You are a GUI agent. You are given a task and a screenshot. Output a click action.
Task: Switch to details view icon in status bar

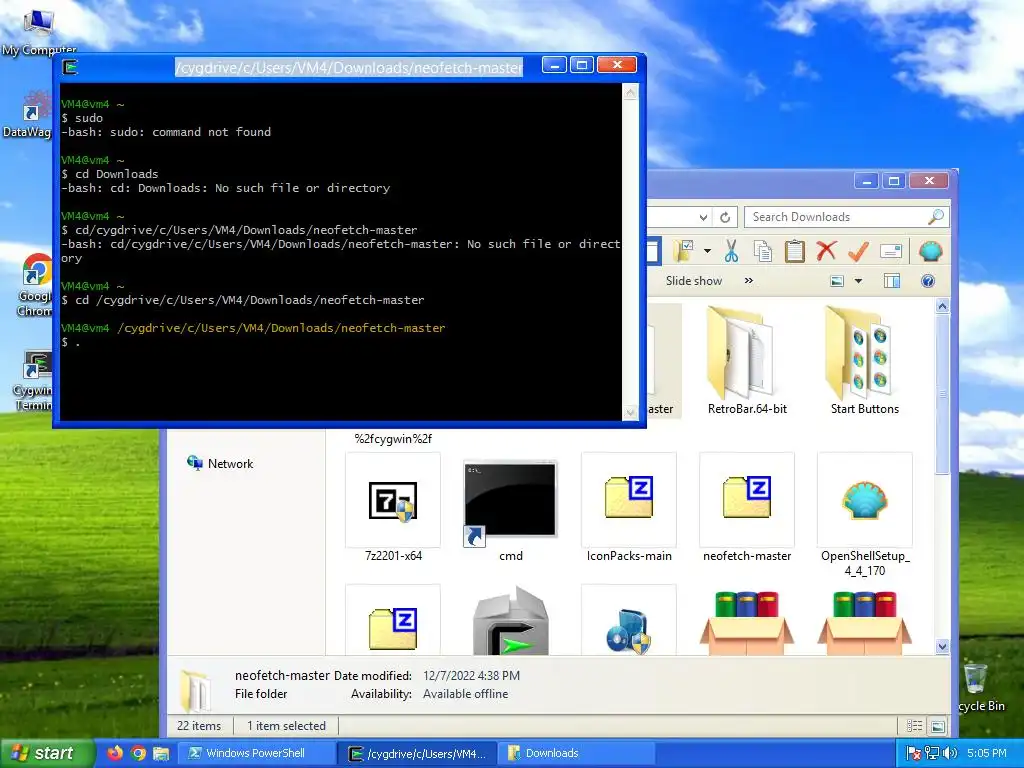(915, 726)
